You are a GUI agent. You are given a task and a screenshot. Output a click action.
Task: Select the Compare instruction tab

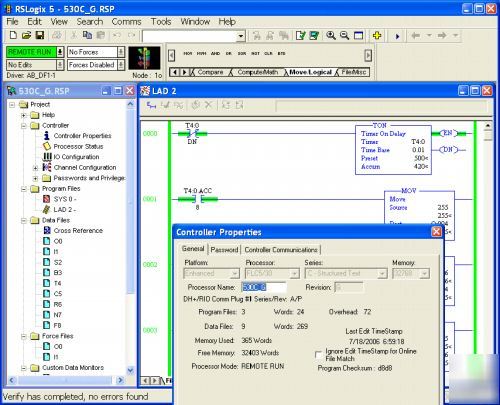(x=210, y=72)
